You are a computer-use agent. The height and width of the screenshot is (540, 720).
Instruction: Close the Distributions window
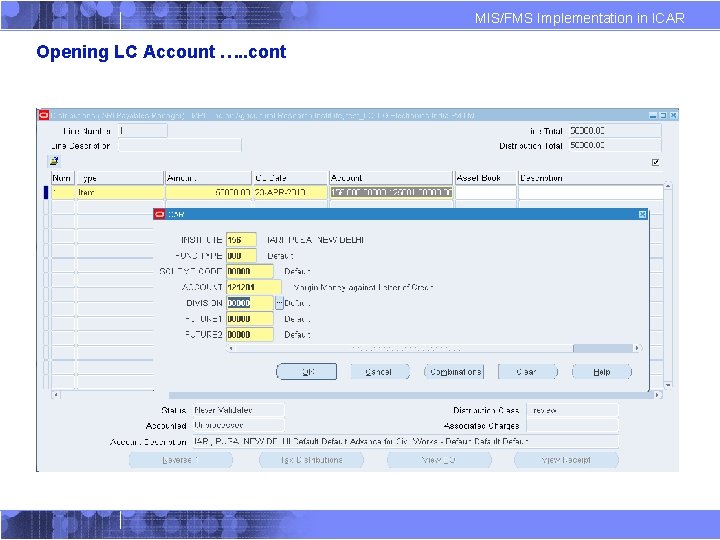[x=673, y=115]
